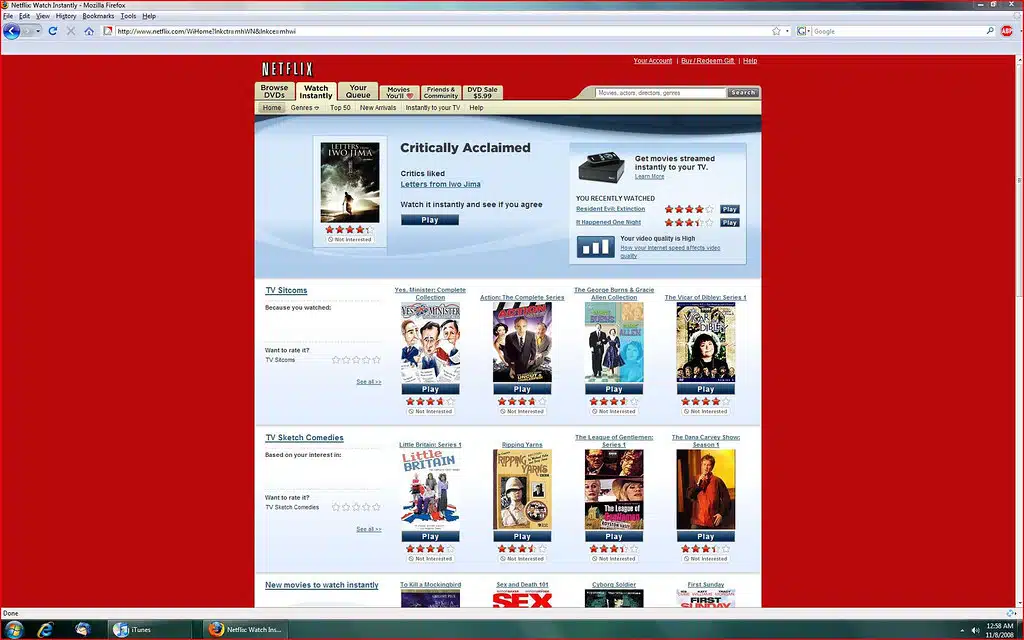Open the Little Britain cover image
The height and width of the screenshot is (640, 1024).
click(430, 489)
